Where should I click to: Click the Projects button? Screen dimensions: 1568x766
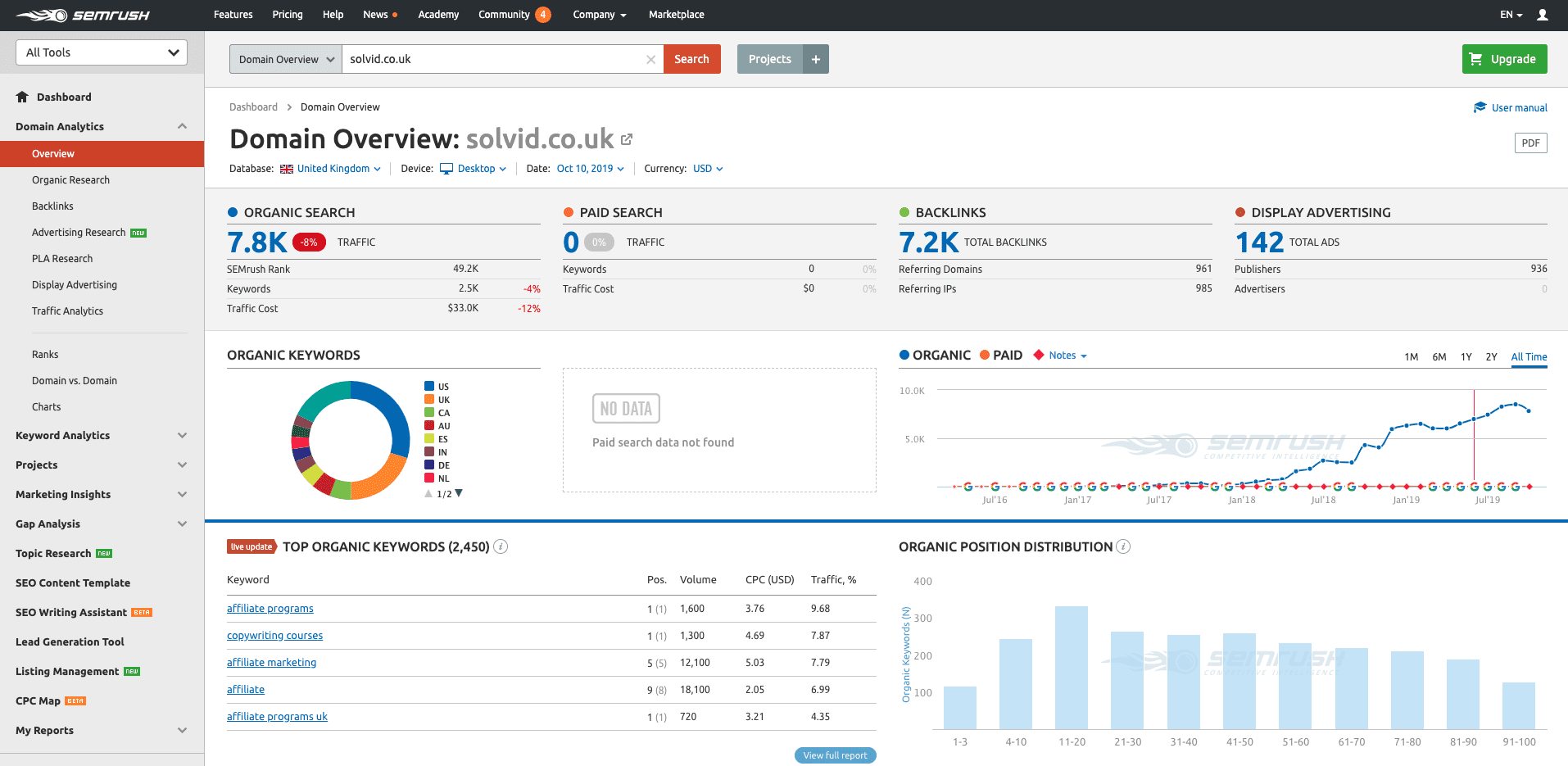tap(770, 59)
